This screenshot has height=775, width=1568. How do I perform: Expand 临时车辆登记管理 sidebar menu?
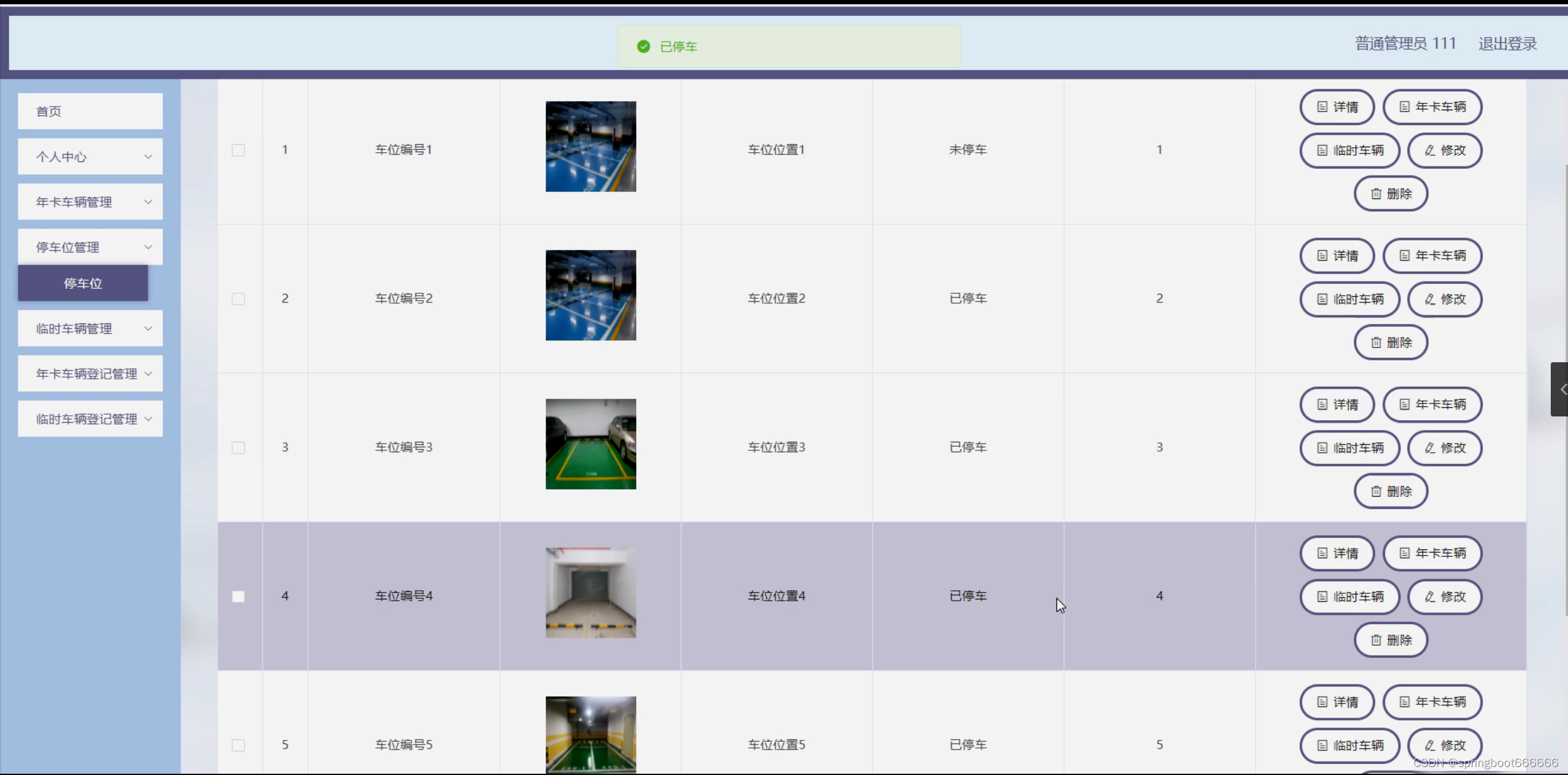click(x=90, y=419)
